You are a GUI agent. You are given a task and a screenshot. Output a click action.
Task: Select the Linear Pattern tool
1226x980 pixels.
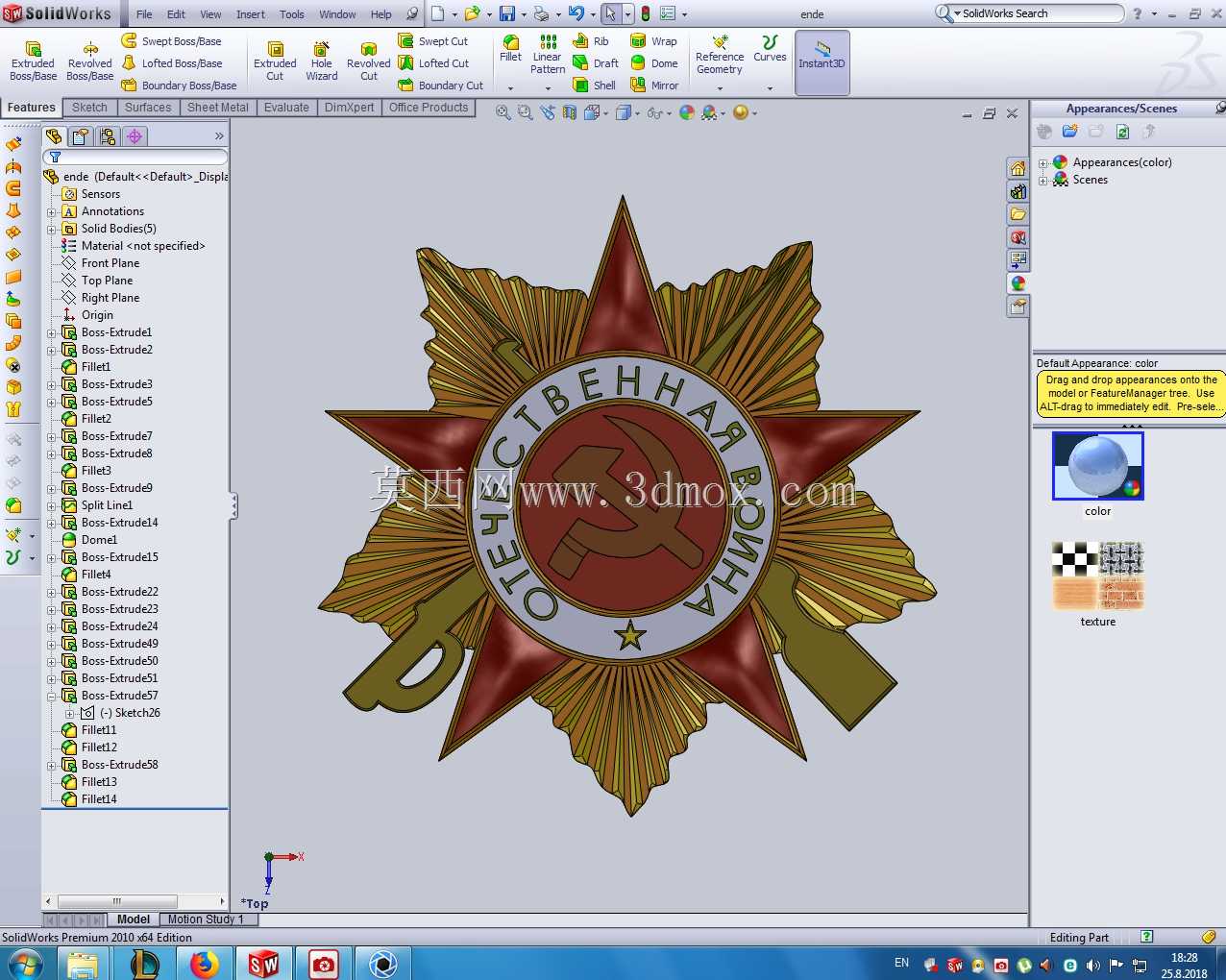pyautogui.click(x=548, y=54)
